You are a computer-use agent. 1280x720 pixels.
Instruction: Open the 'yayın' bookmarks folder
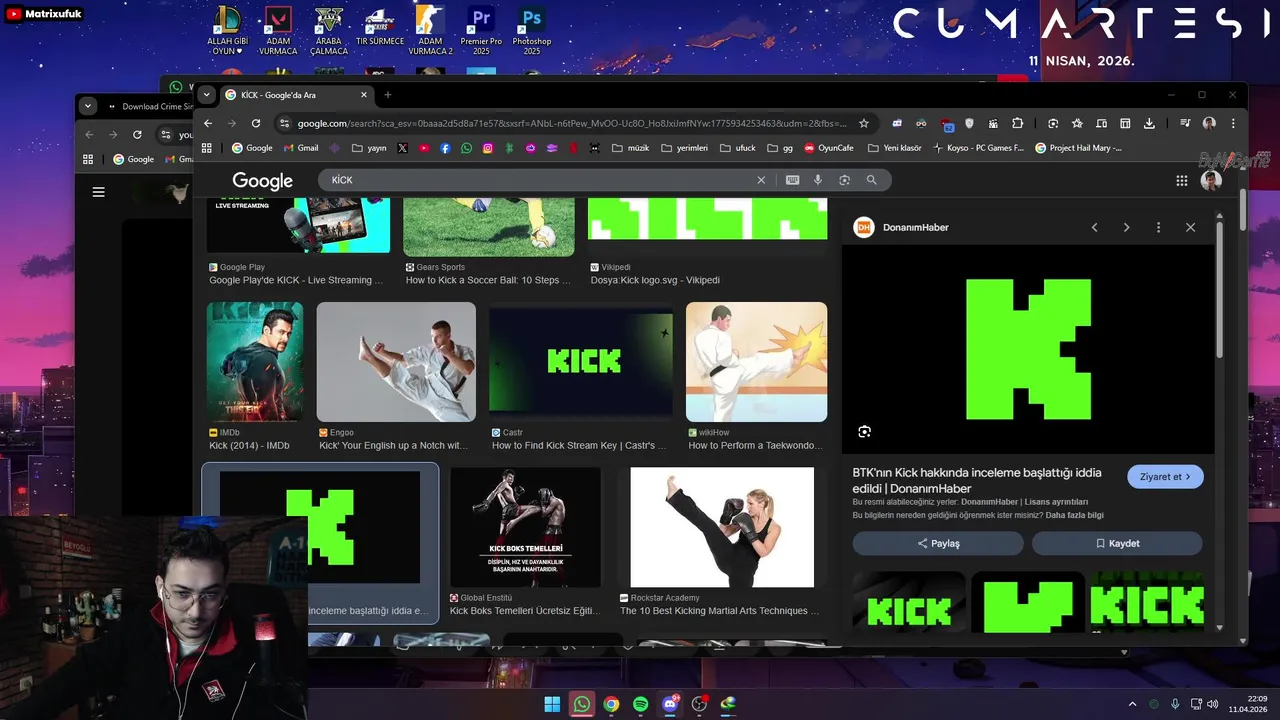(368, 148)
